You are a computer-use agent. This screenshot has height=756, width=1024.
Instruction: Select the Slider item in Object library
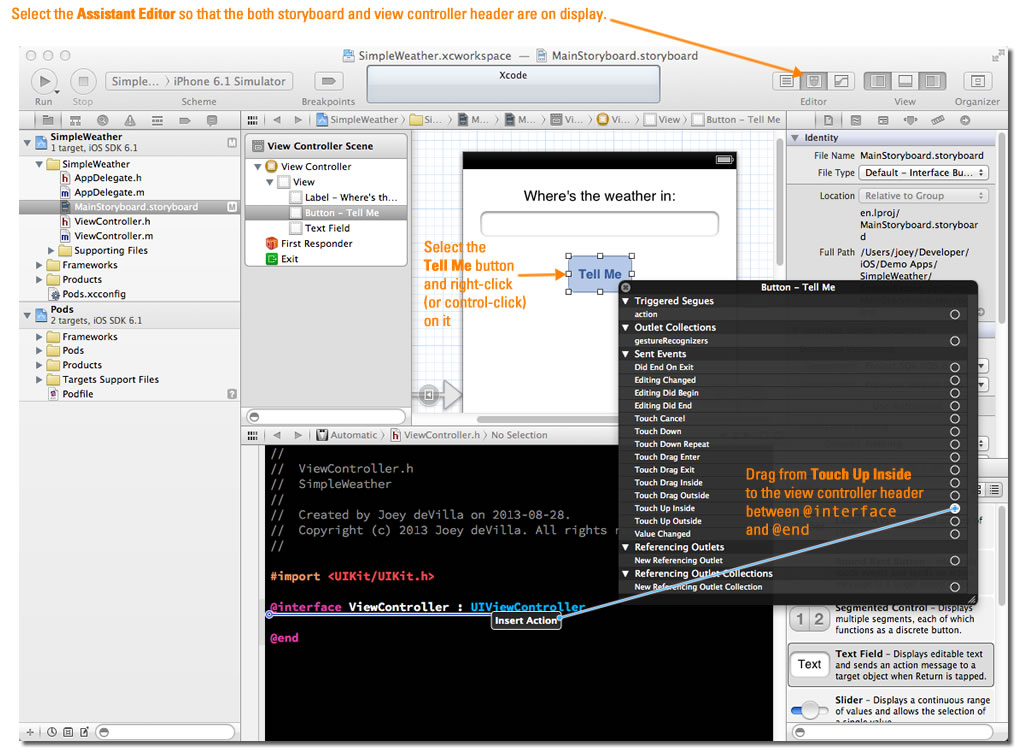[891, 707]
